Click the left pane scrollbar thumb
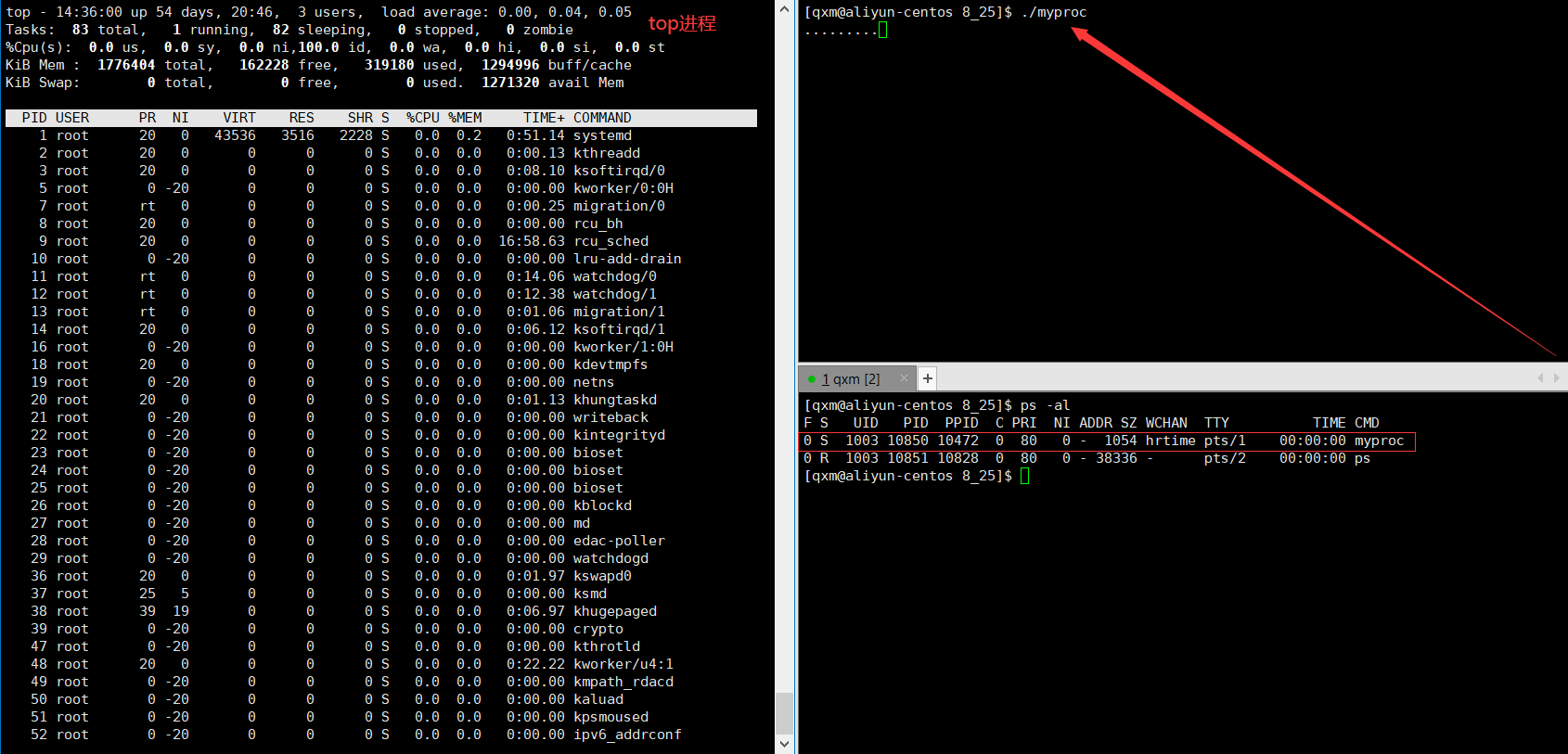 pyautogui.click(x=784, y=713)
